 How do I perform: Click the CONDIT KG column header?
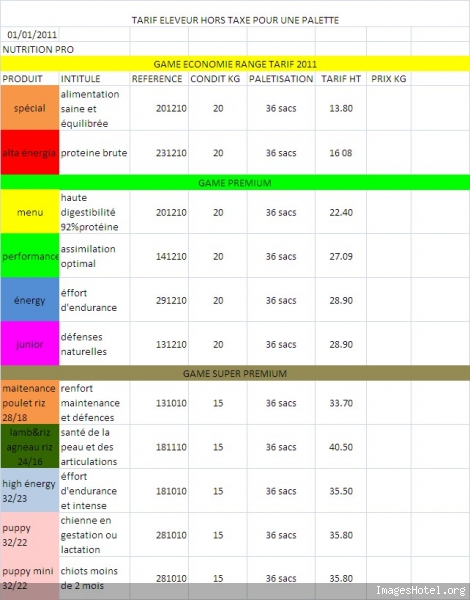pyautogui.click(x=215, y=79)
